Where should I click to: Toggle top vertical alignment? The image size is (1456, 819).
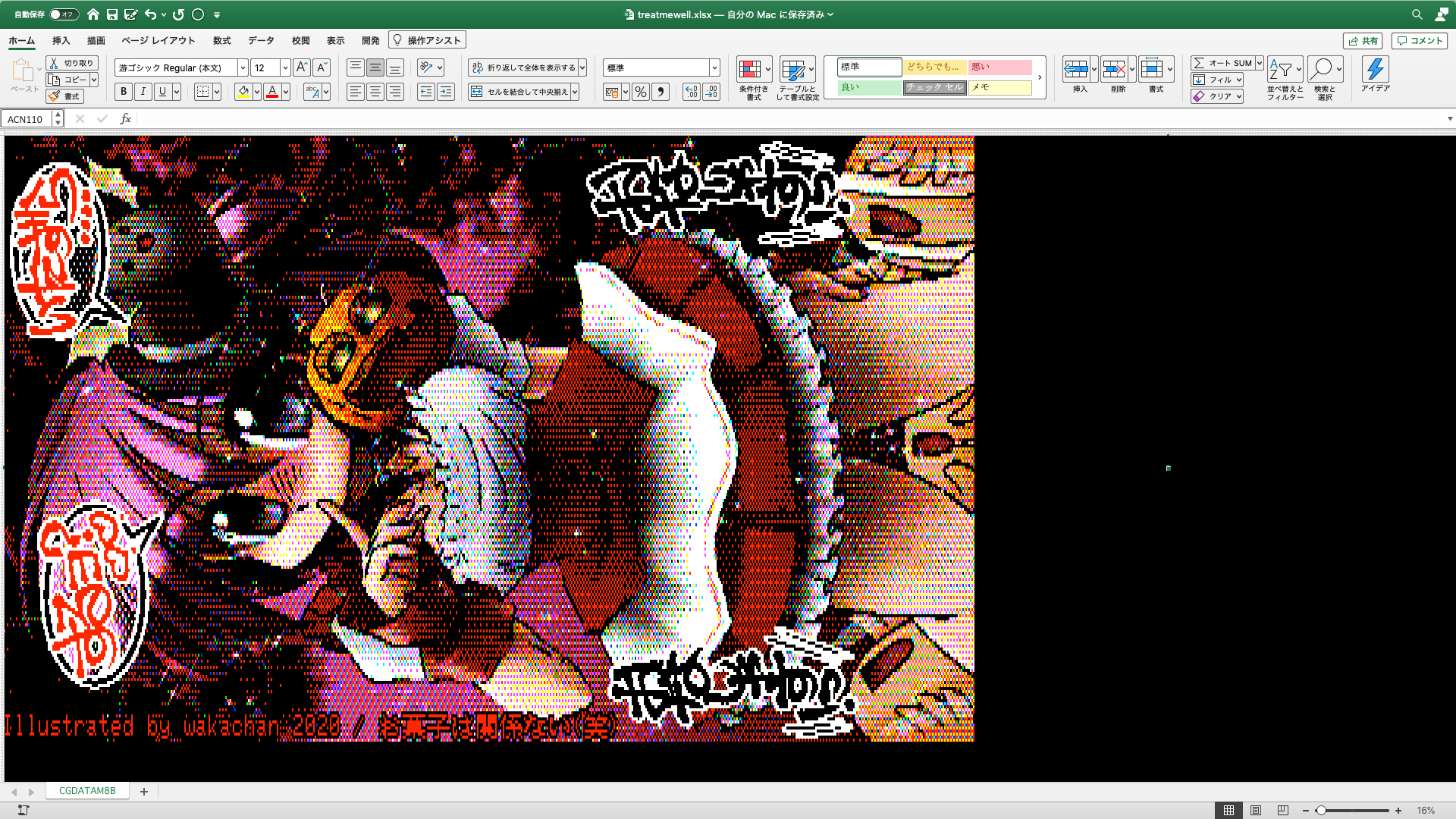pyautogui.click(x=355, y=67)
